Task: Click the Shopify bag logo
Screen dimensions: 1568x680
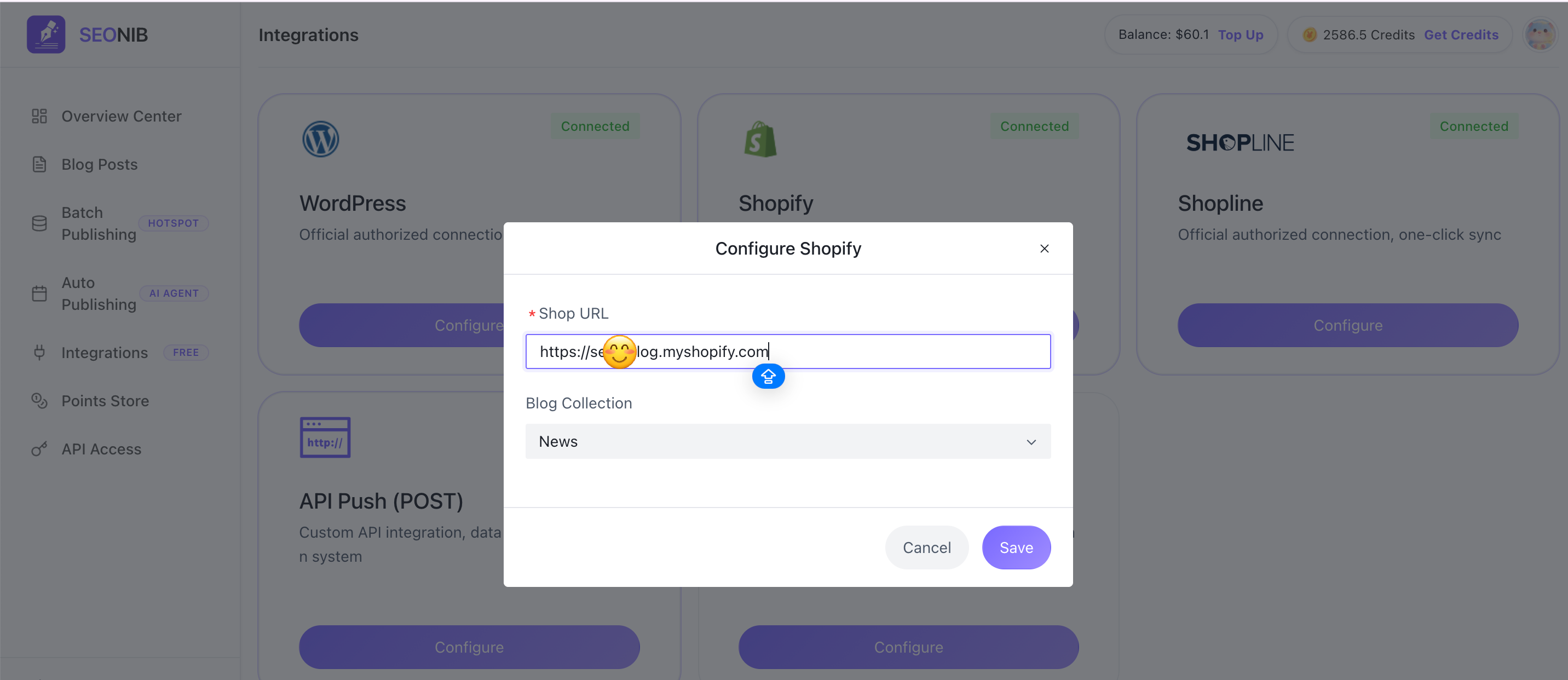Action: pos(760,140)
